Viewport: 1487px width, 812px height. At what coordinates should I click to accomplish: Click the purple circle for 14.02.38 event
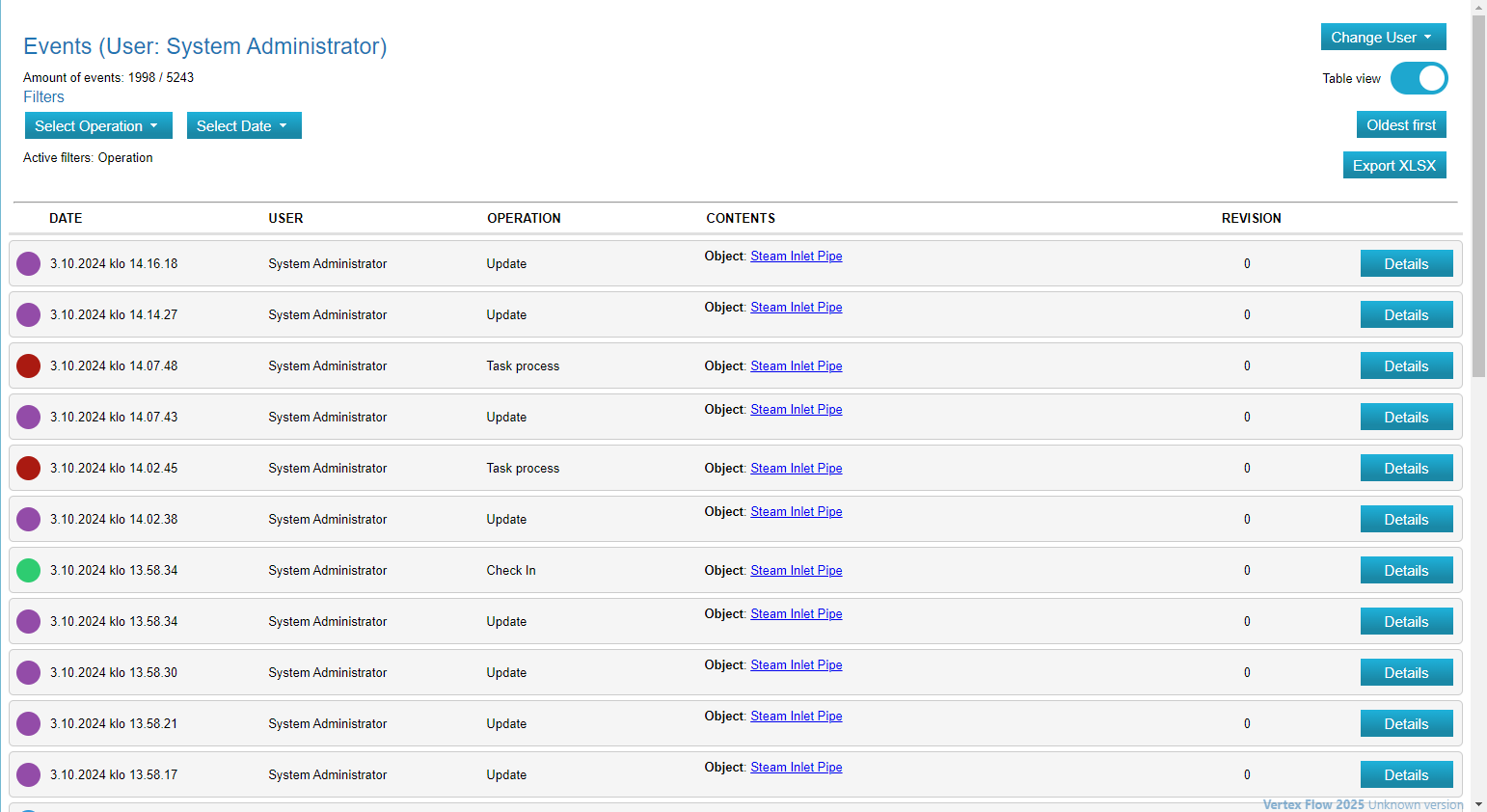click(29, 519)
